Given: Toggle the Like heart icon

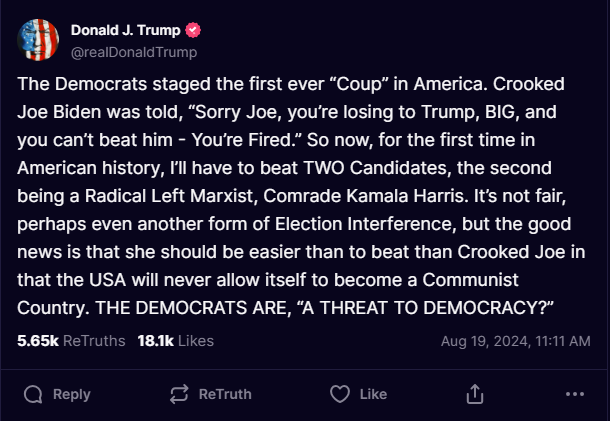Looking at the screenshot, I should 340,394.
